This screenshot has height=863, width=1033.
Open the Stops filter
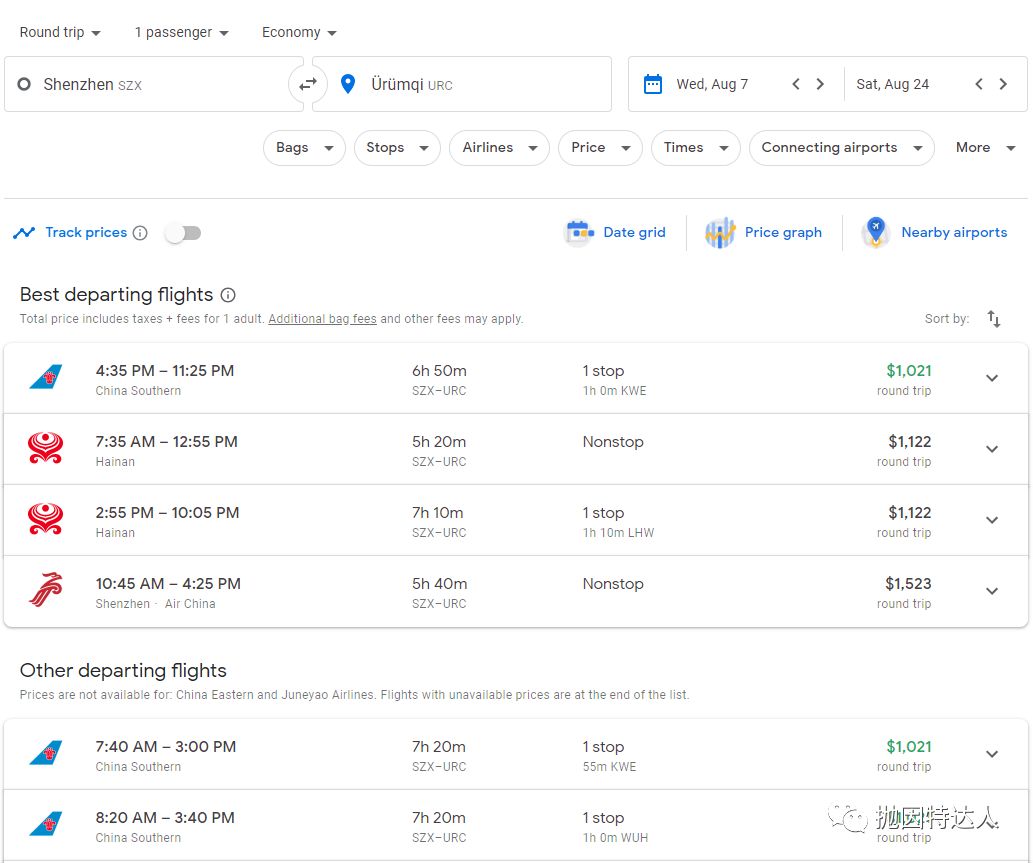point(396,148)
